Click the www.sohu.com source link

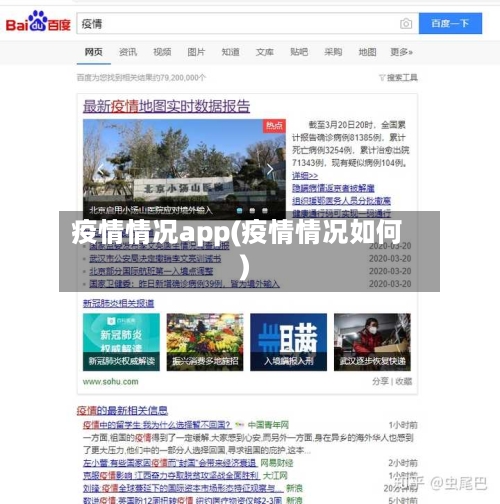[x=110, y=382]
